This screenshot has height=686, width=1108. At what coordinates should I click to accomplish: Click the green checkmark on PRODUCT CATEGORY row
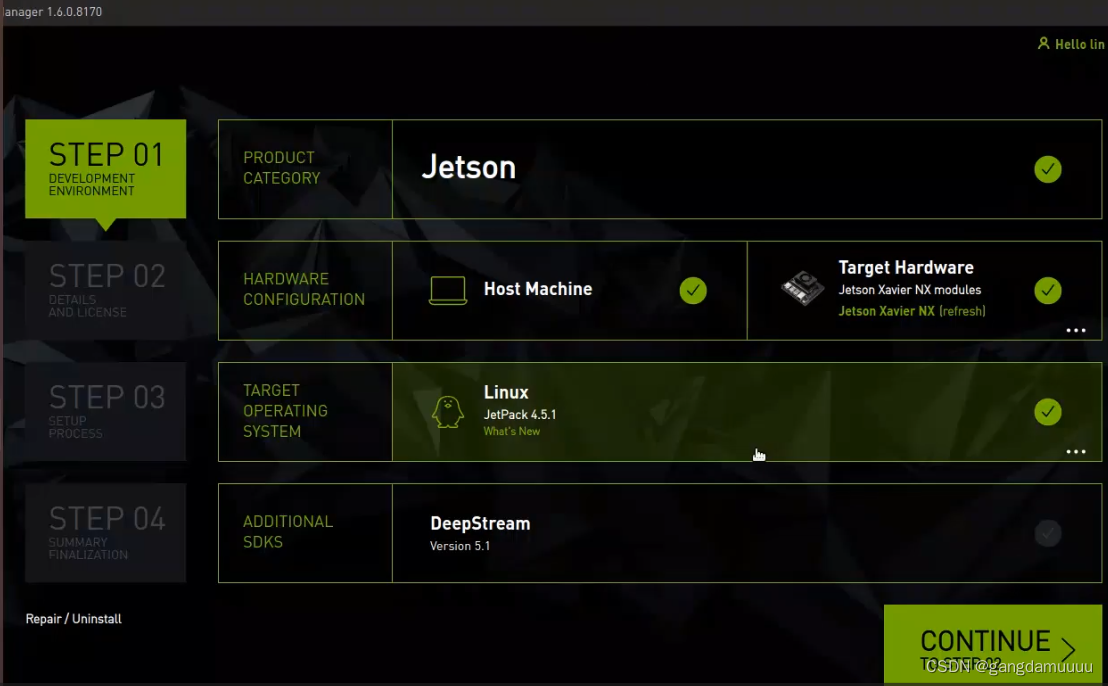[1048, 169]
